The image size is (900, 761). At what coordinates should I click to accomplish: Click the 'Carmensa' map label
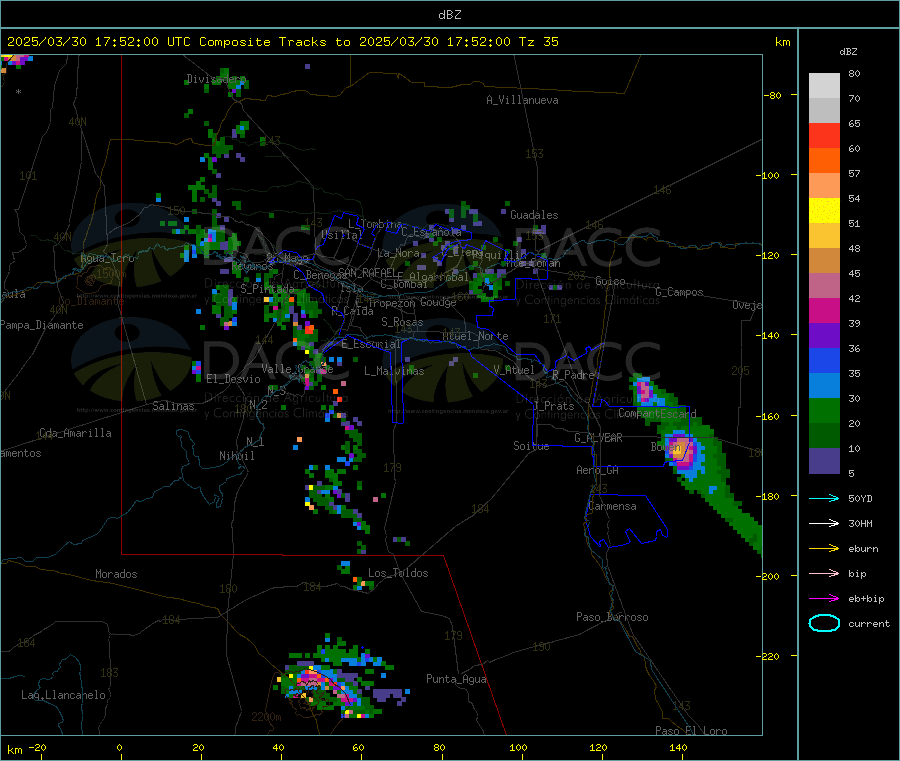pyautogui.click(x=612, y=506)
